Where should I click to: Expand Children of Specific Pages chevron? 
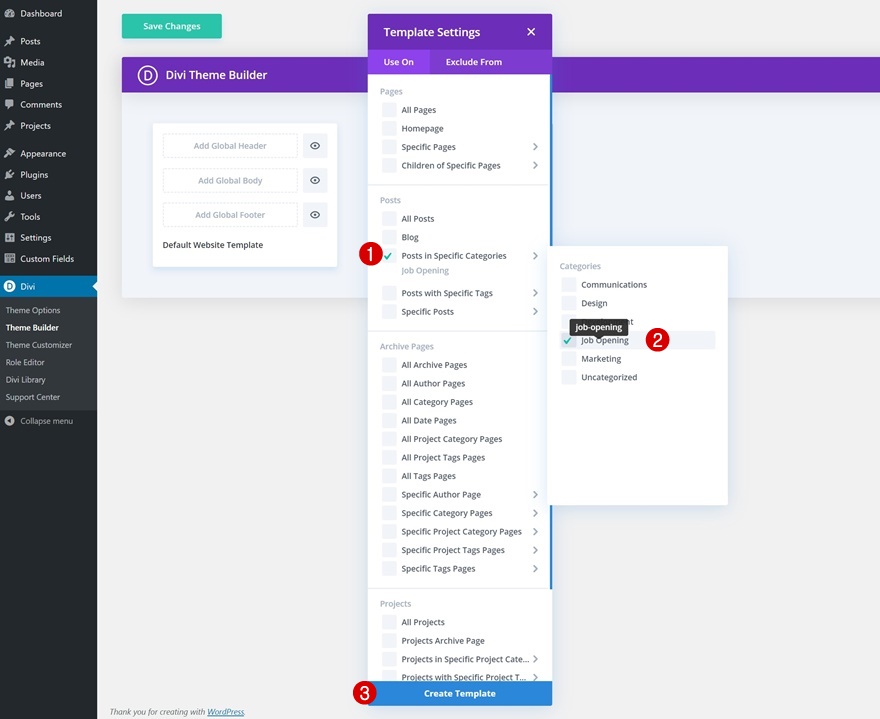click(x=535, y=166)
